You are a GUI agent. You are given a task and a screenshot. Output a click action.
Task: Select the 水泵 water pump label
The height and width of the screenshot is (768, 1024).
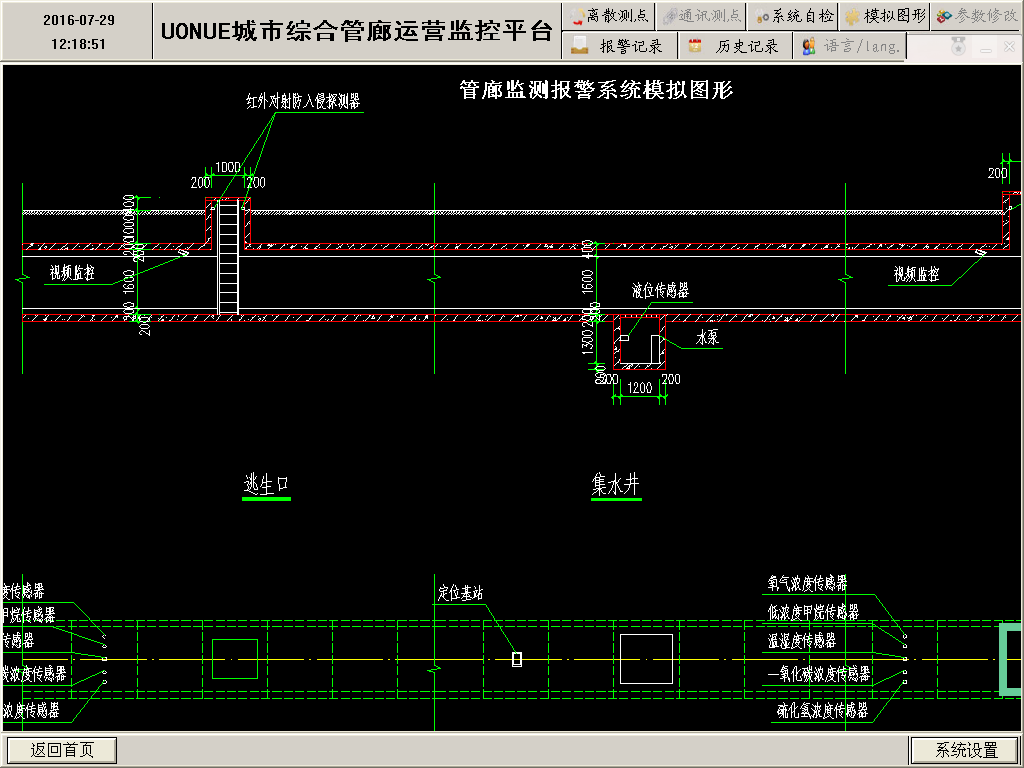(x=707, y=338)
